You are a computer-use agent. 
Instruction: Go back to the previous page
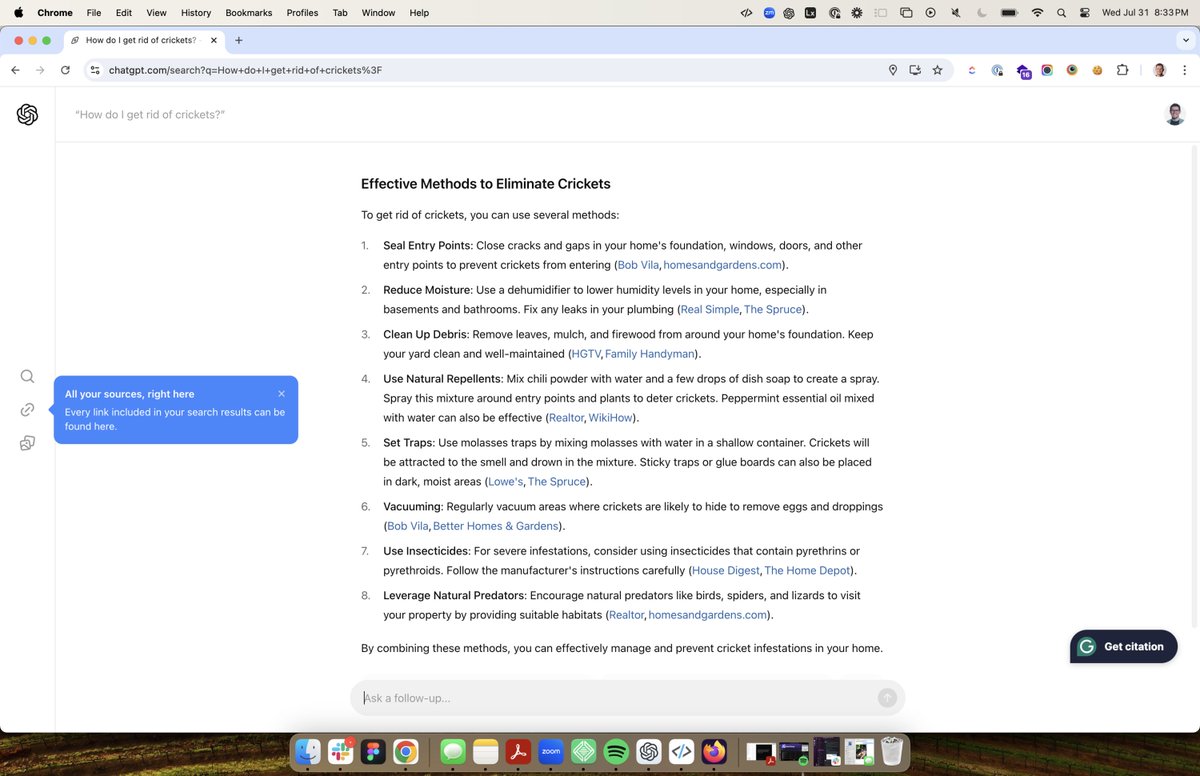(x=15, y=70)
